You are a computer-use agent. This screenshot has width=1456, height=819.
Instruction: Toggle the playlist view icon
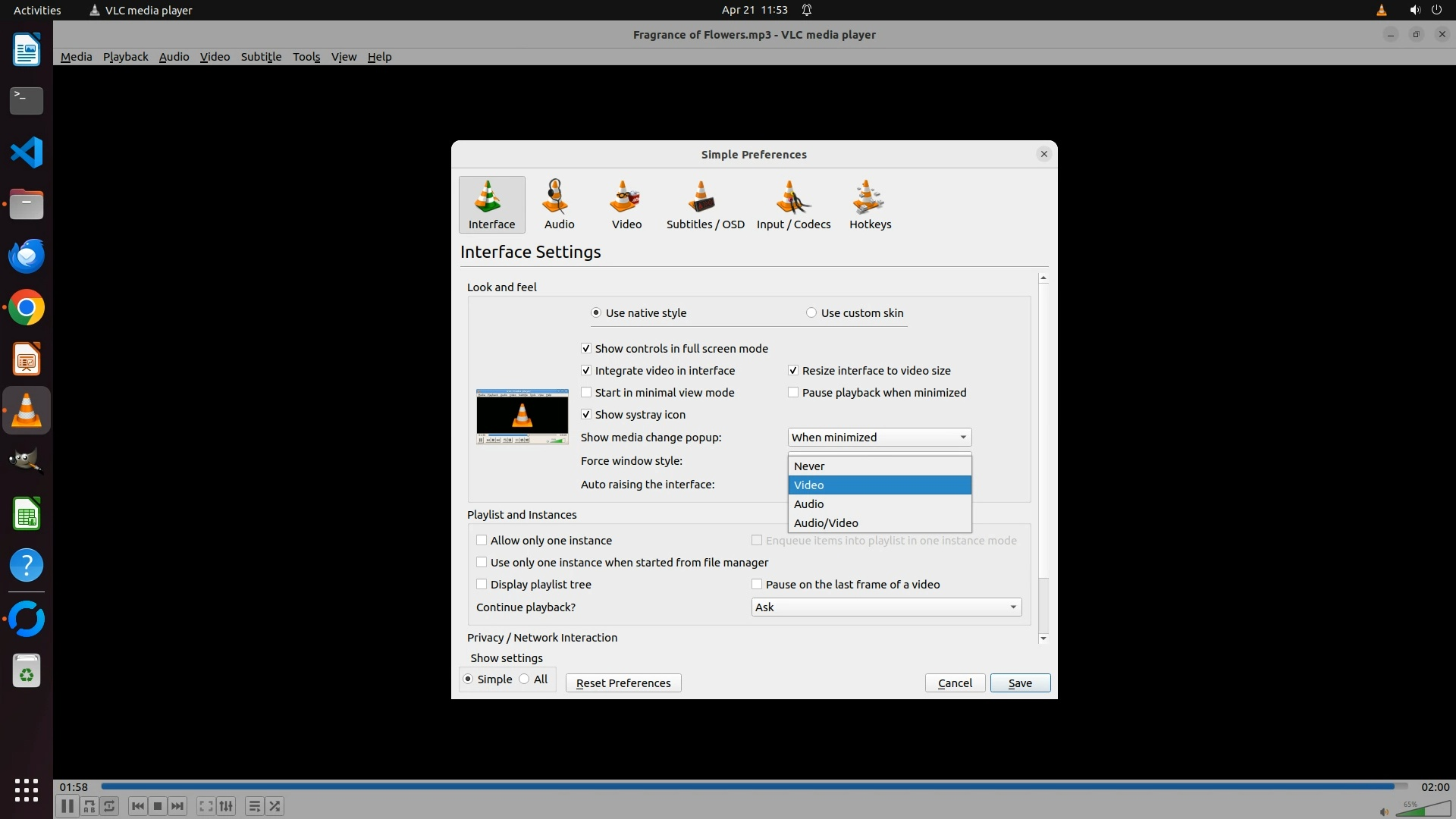coord(254,806)
